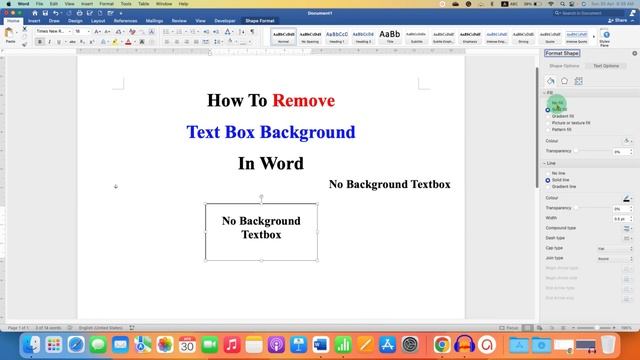640x360 pixels.
Task: Click the Print icon in title bar
Action: 79,13
